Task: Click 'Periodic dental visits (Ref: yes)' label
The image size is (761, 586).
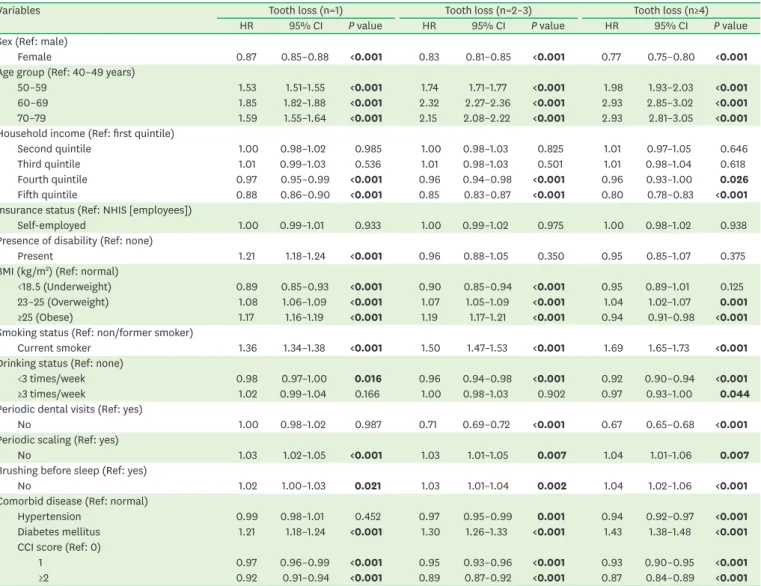Action: coord(71,409)
